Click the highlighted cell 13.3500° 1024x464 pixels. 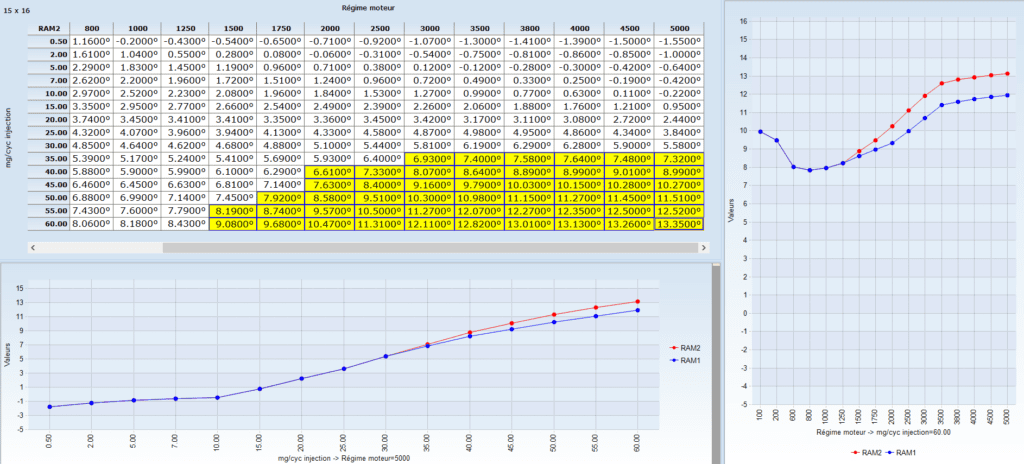(679, 225)
